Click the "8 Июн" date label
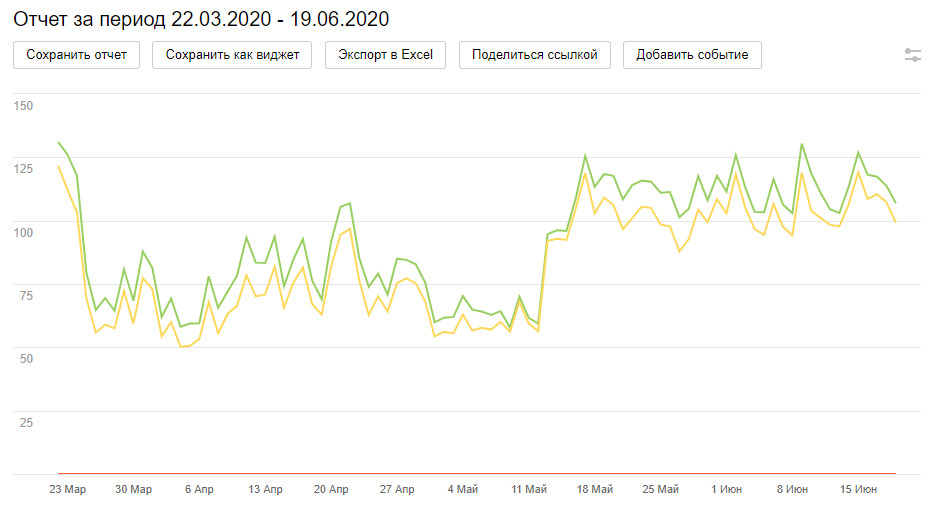Viewport: 931px width, 513px height. coord(793,490)
